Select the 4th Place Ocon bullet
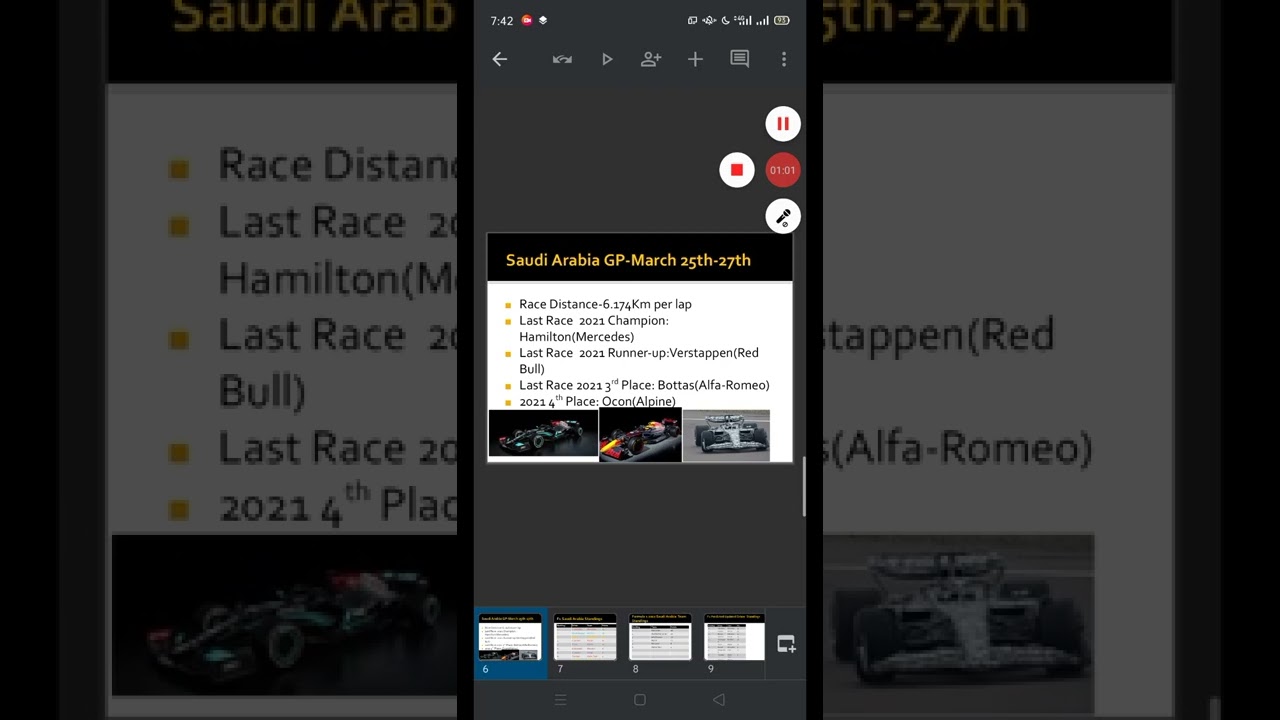Image resolution: width=1280 pixels, height=720 pixels. tap(597, 401)
